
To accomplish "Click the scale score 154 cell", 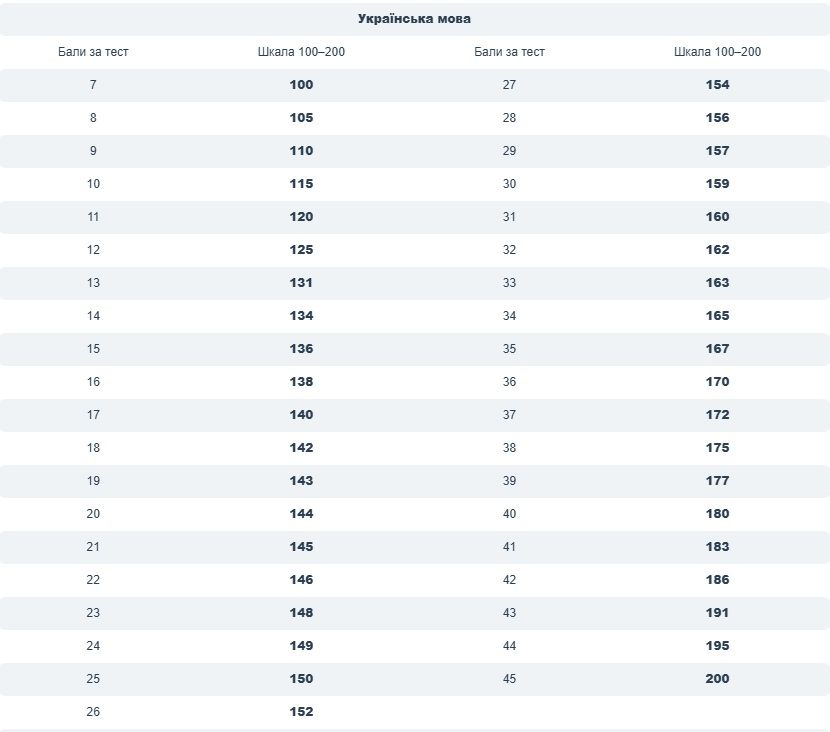I will pyautogui.click(x=717, y=85).
